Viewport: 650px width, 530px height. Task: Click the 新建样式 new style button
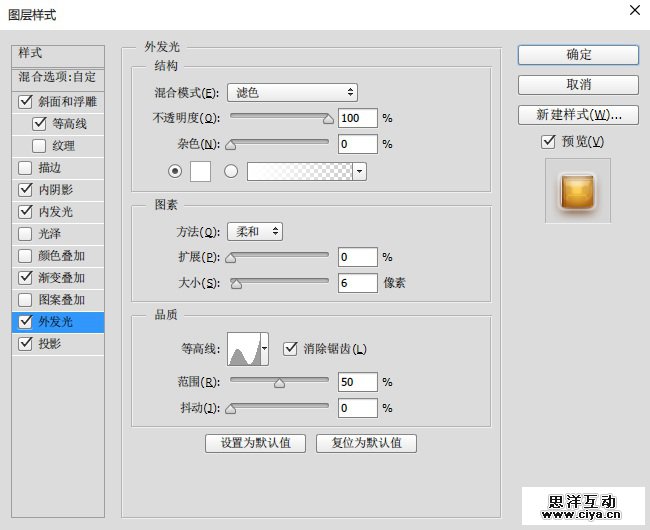tap(577, 115)
